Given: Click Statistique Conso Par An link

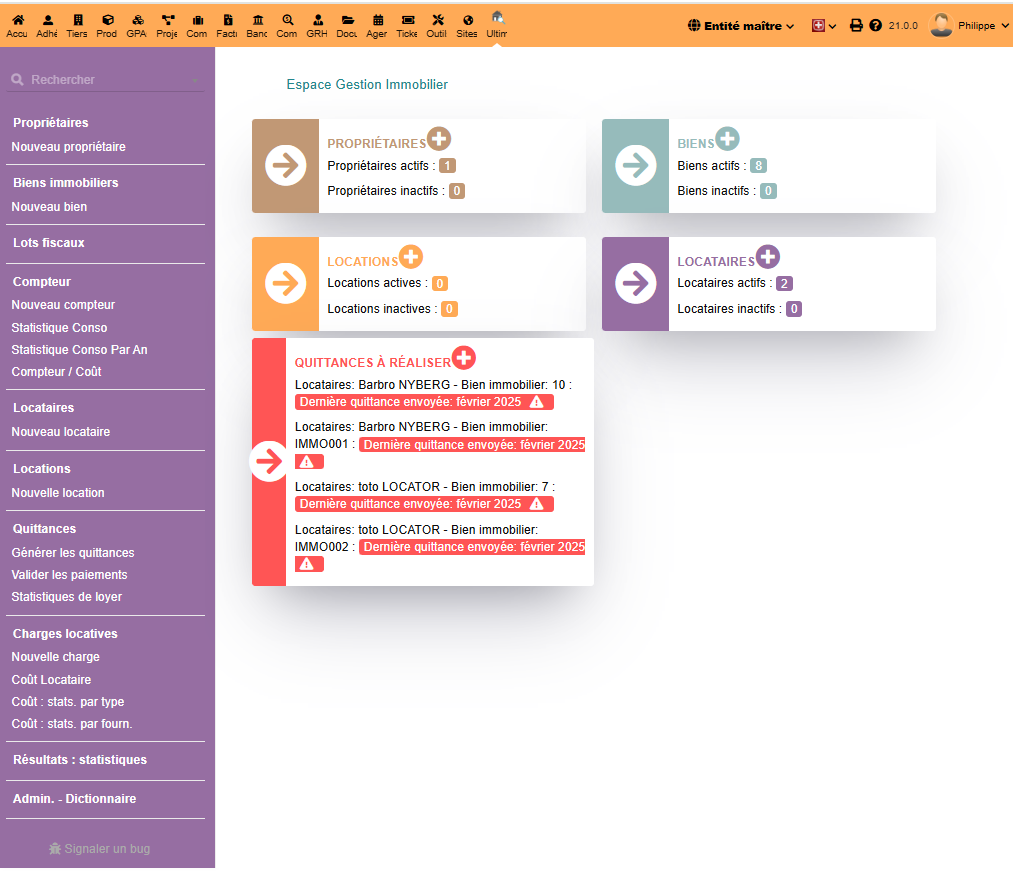Looking at the screenshot, I should click(x=79, y=349).
